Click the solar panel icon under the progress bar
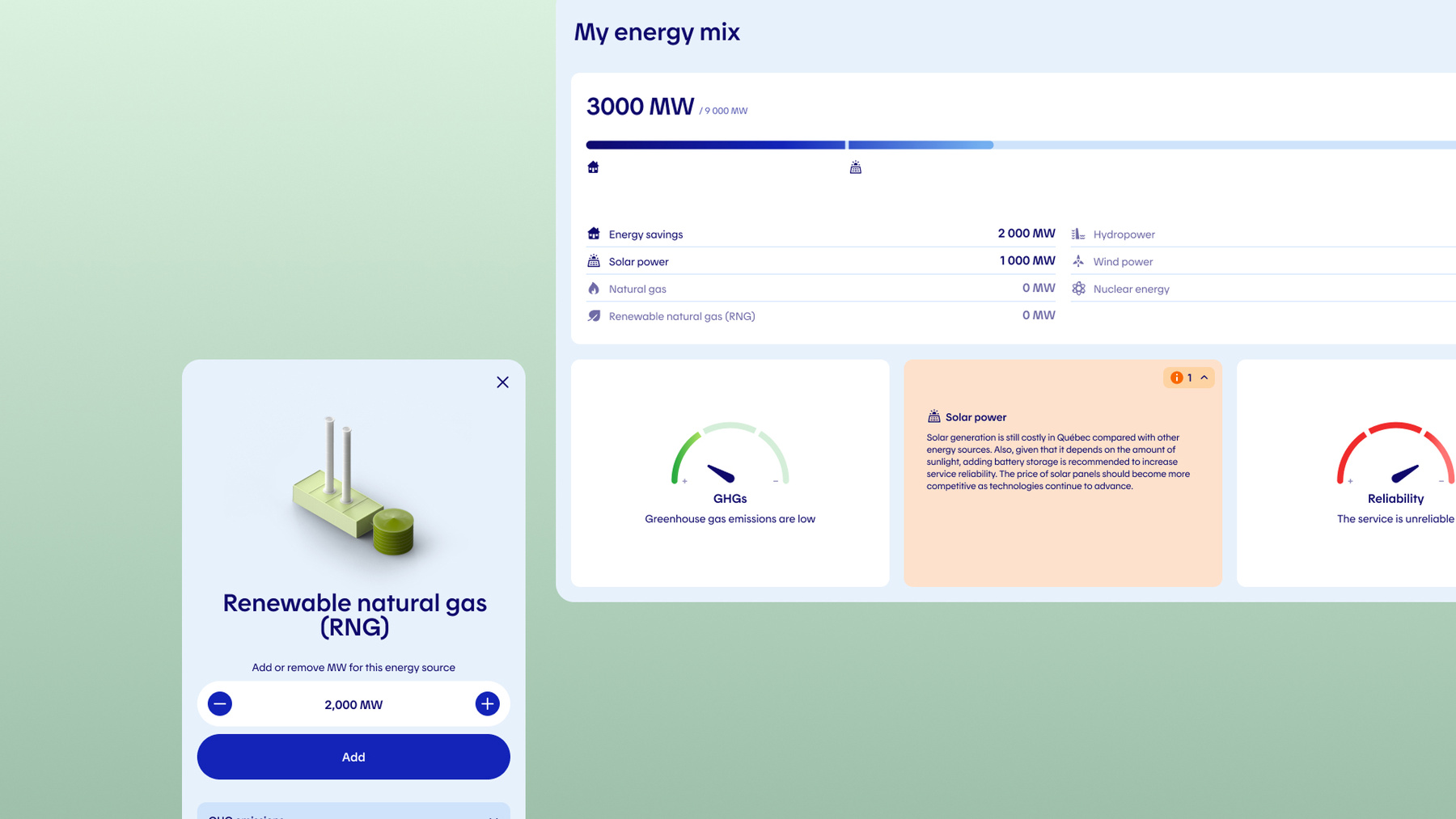The image size is (1456, 819). tap(855, 167)
